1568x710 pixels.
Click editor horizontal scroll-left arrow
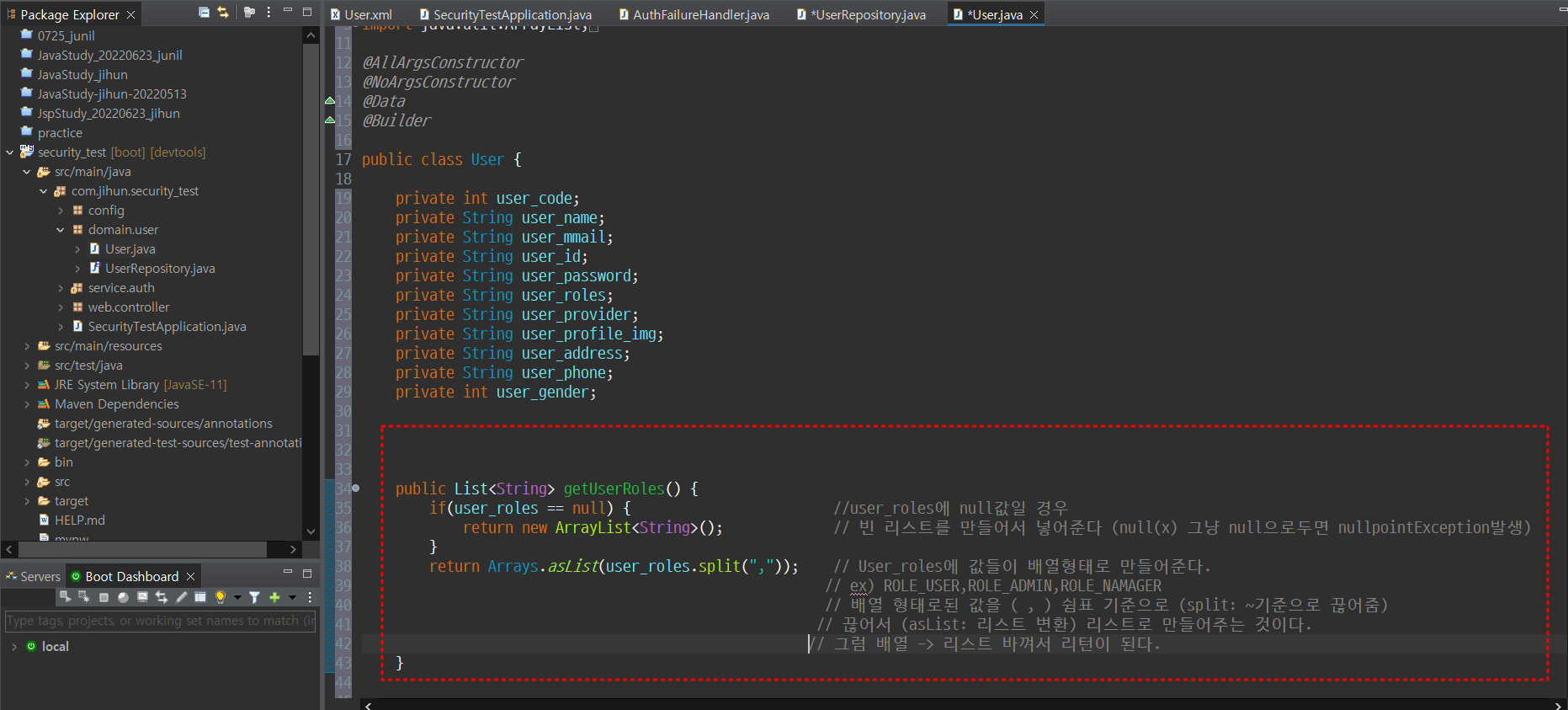click(x=369, y=705)
